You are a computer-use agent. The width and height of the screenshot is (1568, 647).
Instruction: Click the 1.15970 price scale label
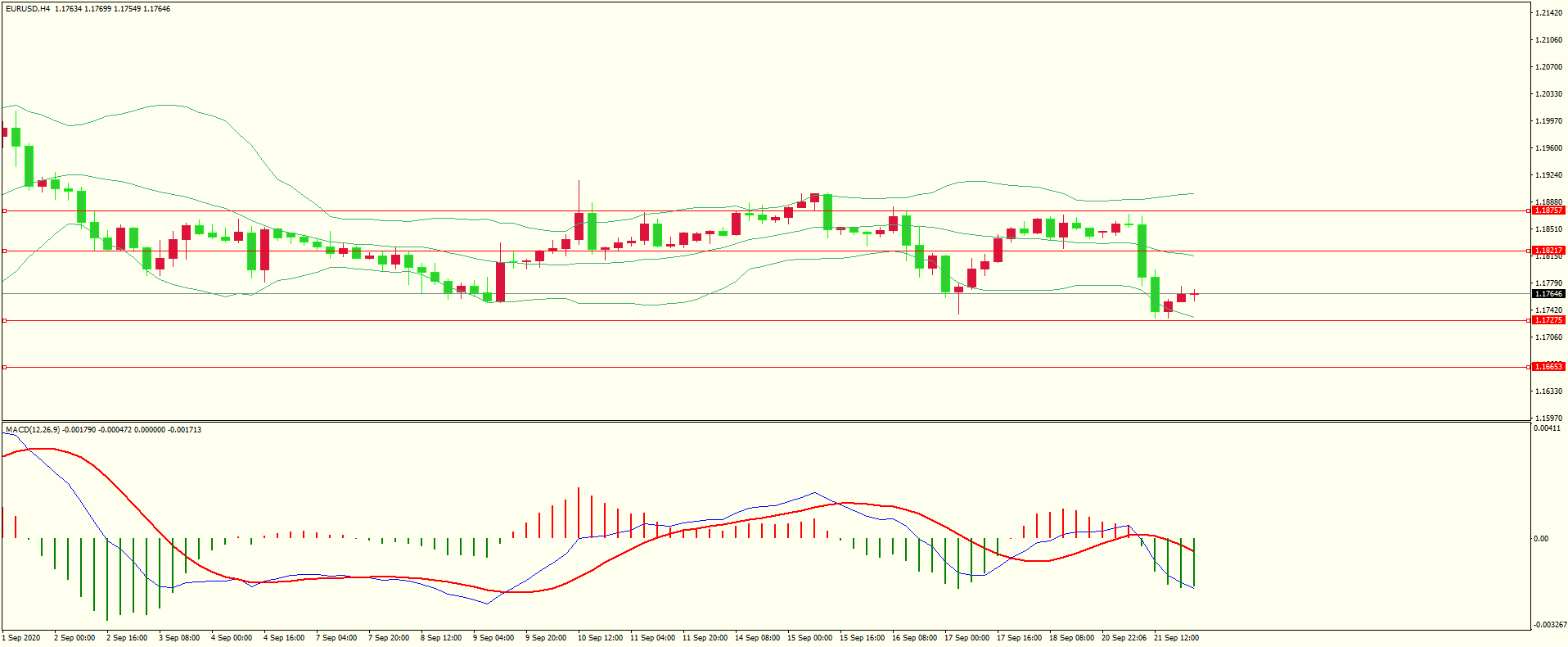(1549, 419)
